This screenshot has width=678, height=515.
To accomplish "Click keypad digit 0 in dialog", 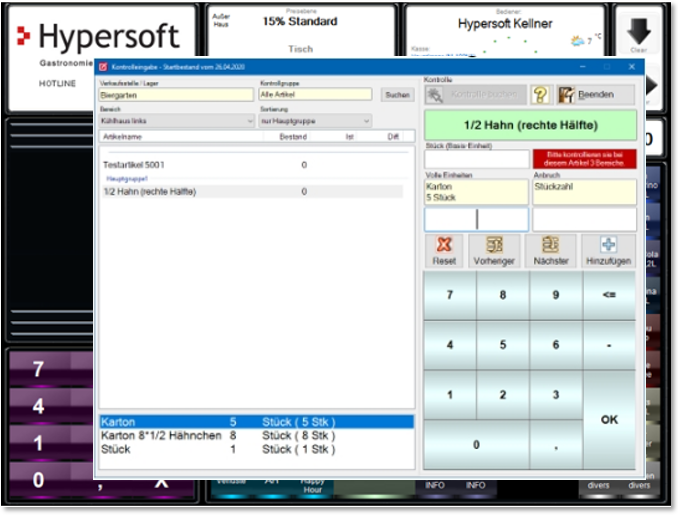I will click(476, 445).
